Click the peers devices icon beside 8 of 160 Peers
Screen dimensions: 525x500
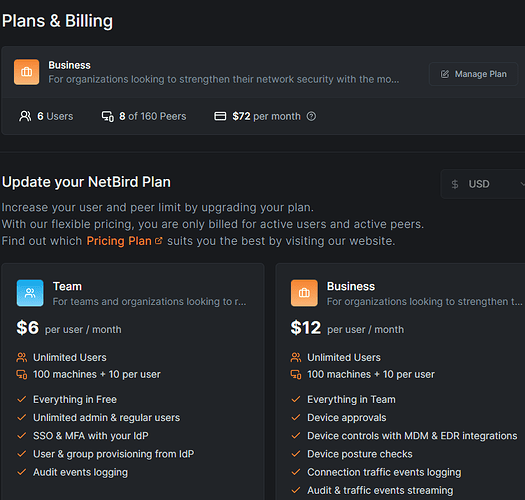pos(108,116)
